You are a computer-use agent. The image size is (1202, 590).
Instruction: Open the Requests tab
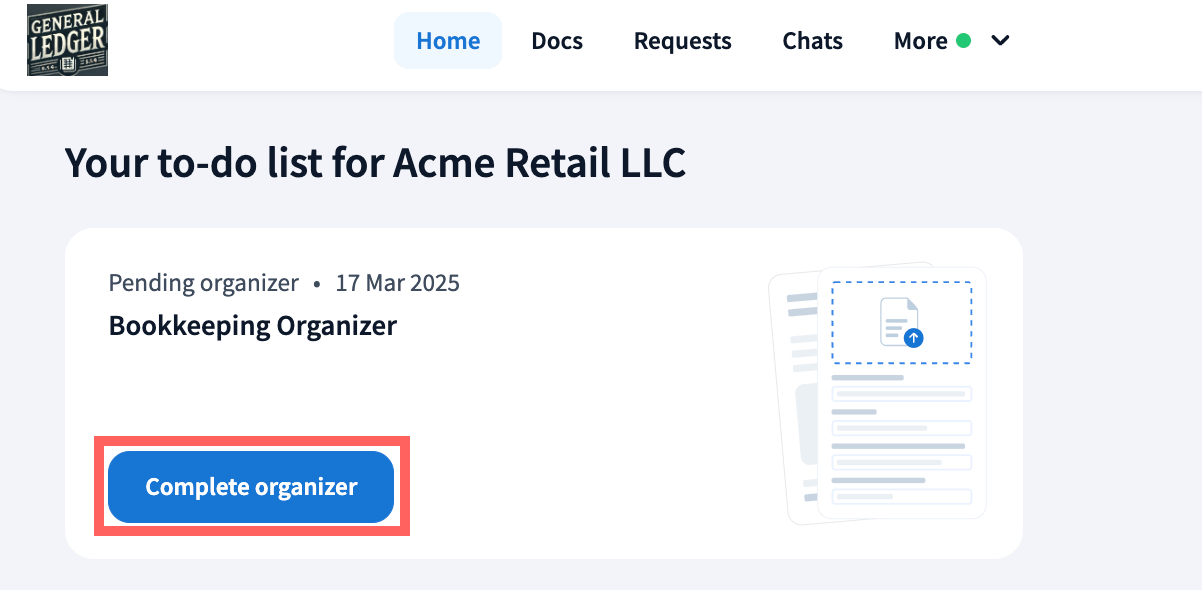click(683, 41)
